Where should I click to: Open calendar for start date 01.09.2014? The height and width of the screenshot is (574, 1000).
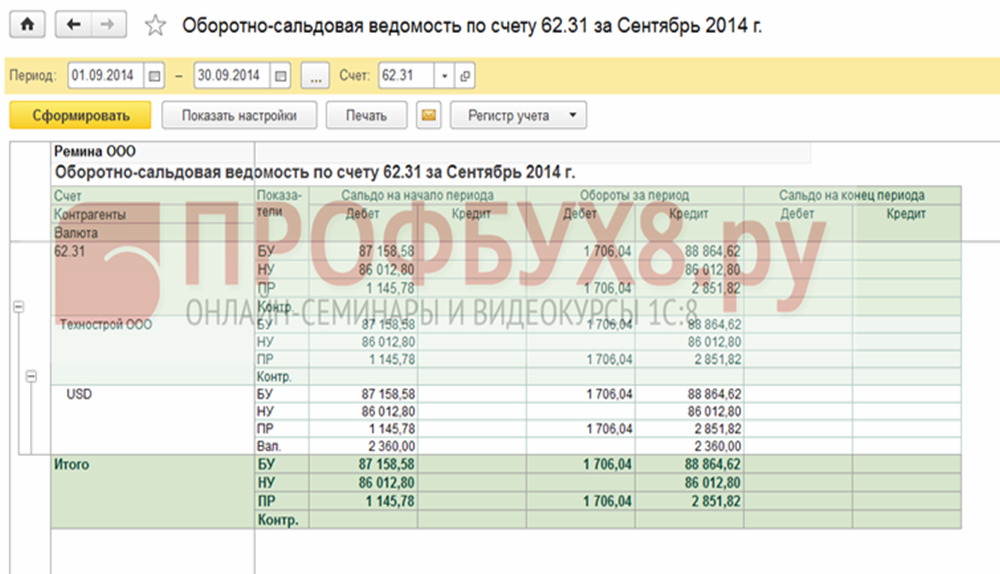[154, 76]
